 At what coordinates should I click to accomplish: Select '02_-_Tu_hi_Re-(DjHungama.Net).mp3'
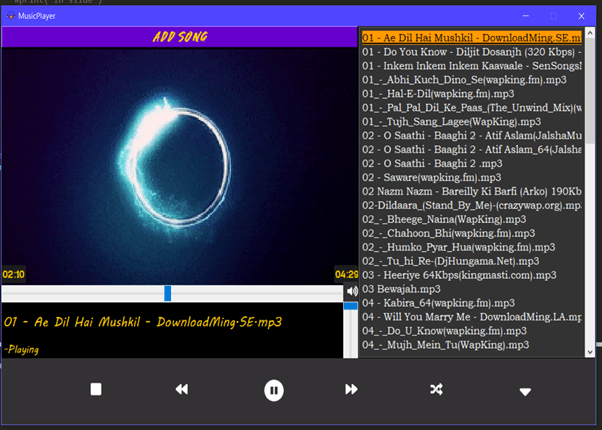click(x=451, y=261)
